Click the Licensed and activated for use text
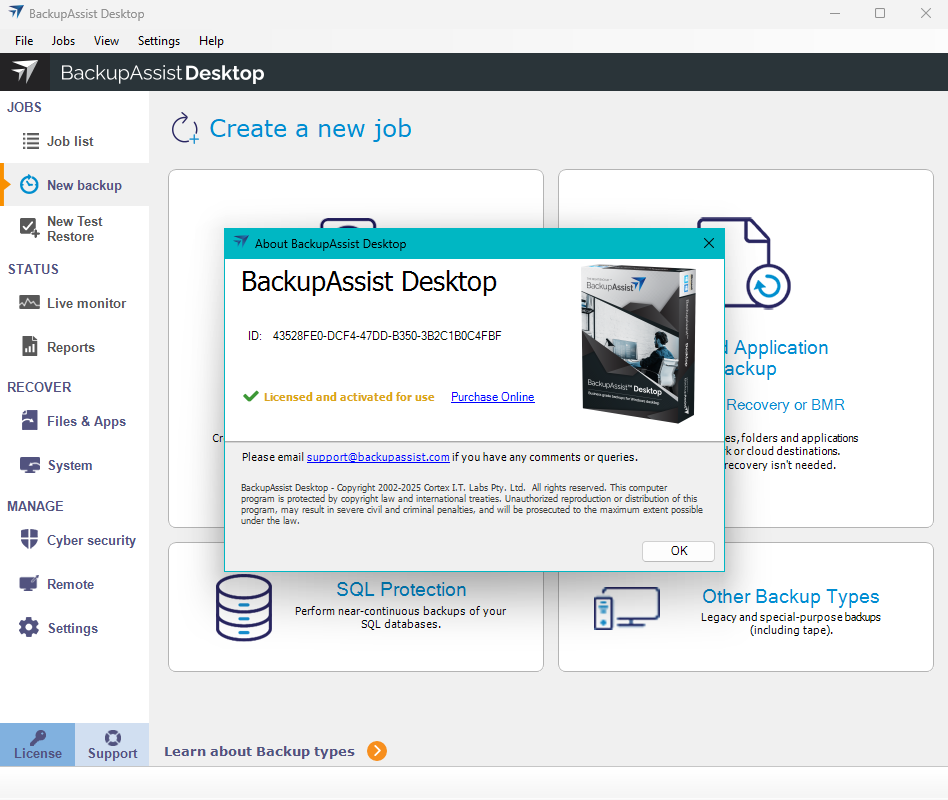Screen dimensions: 948x800 349,397
